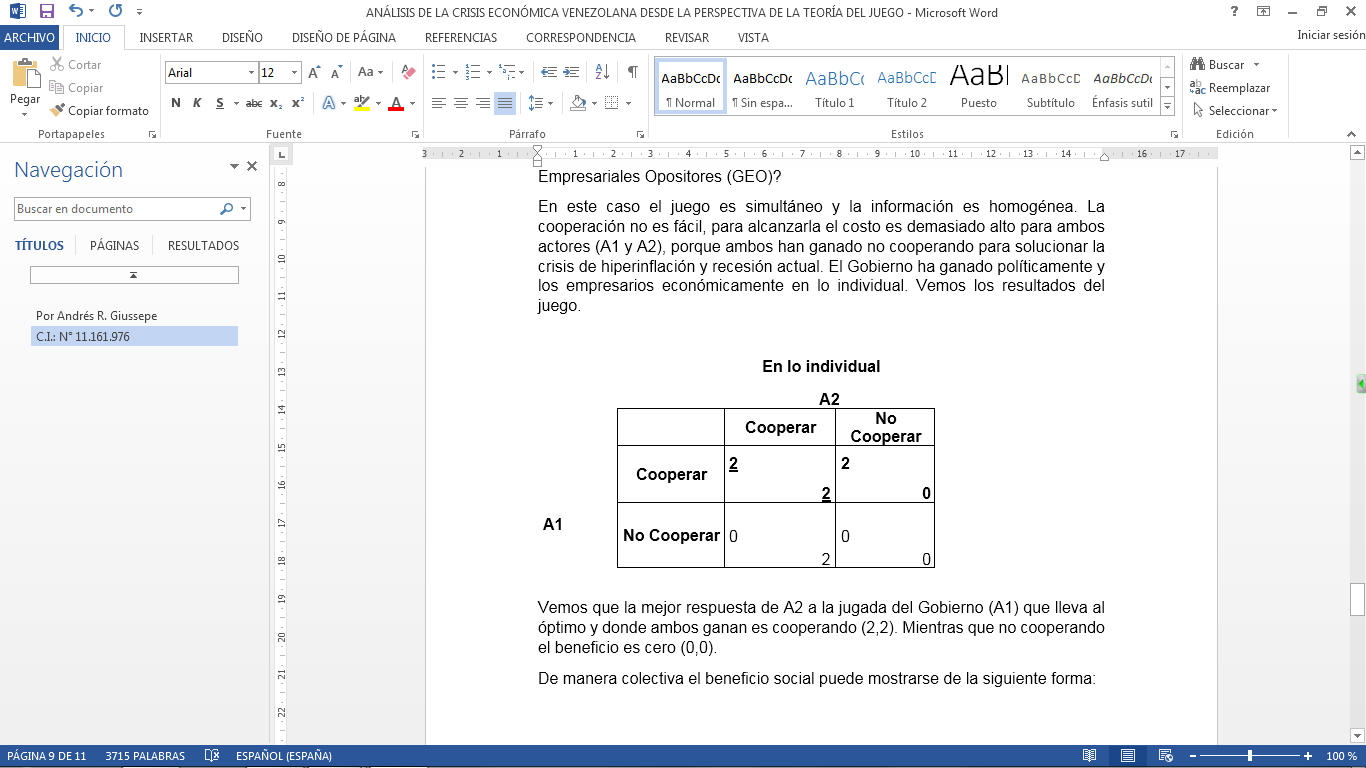This screenshot has width=1366, height=768.
Task: Clear all formatting eraser icon
Action: click(407, 73)
